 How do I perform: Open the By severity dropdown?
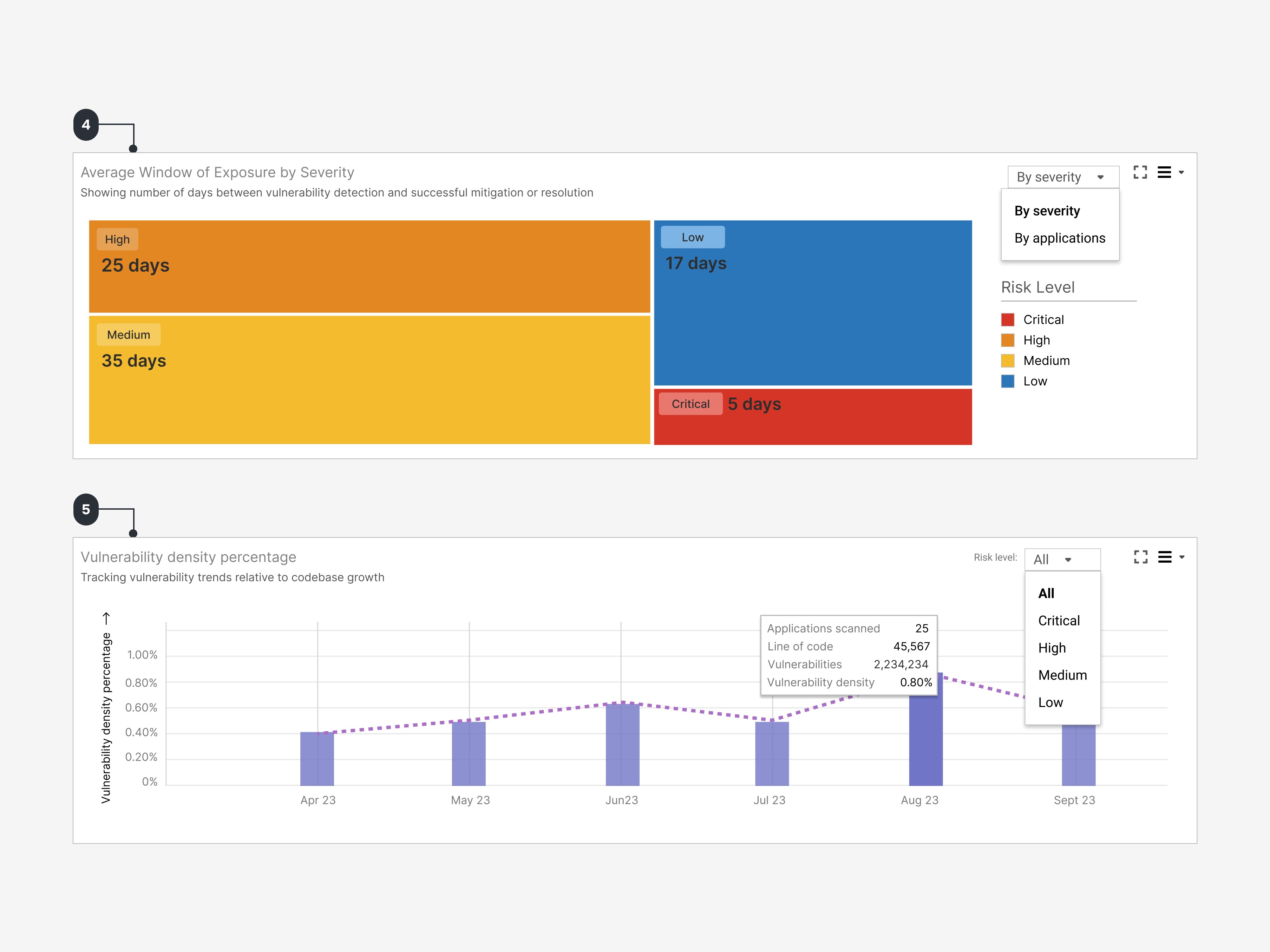click(x=1062, y=177)
